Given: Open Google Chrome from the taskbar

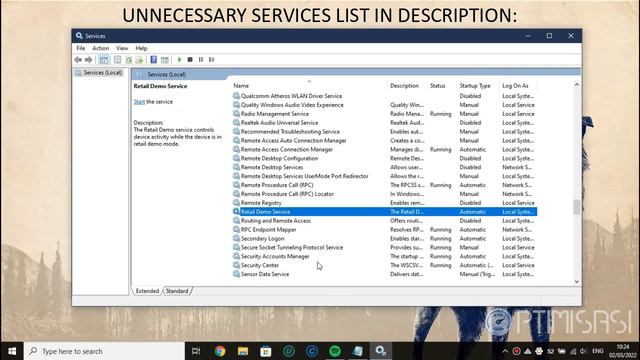Looking at the screenshot, I should 220,351.
